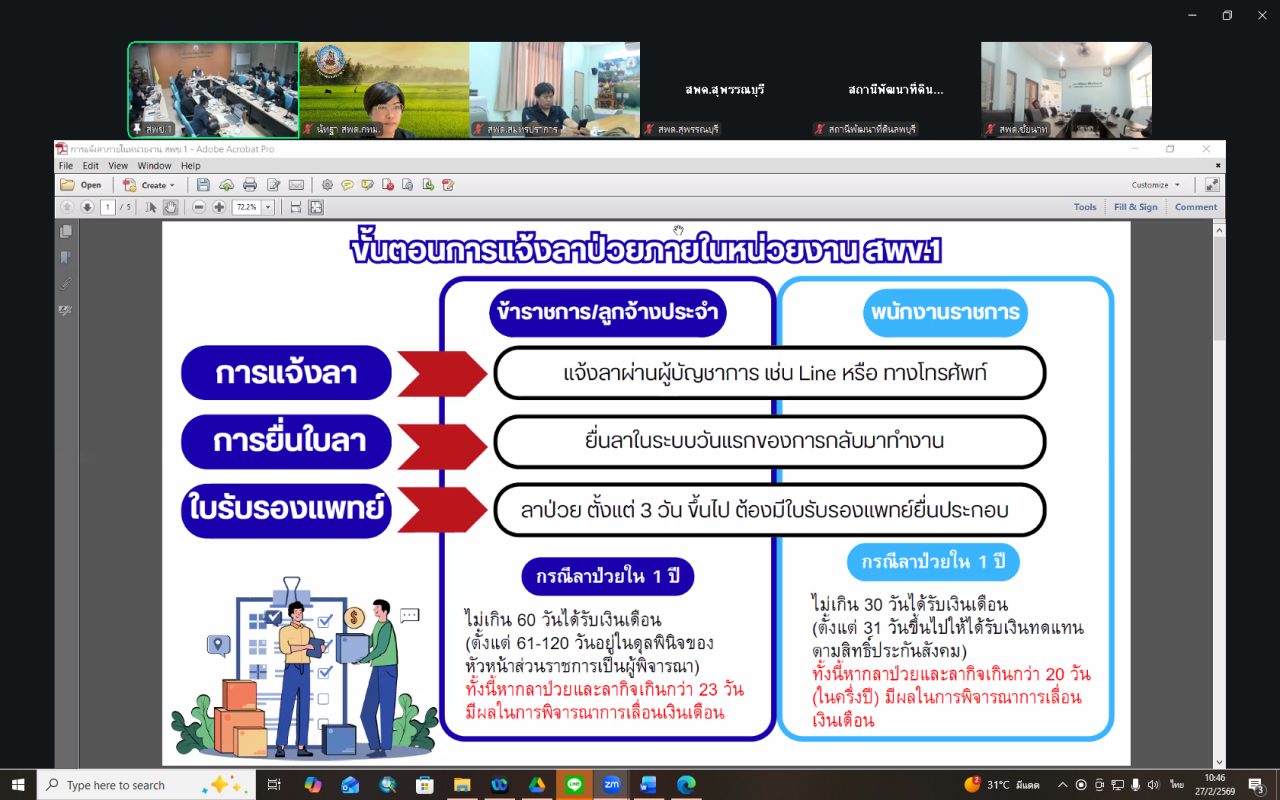Screen dimensions: 1280x800
Task: Open the Fill & Sign pane
Action: [1136, 206]
